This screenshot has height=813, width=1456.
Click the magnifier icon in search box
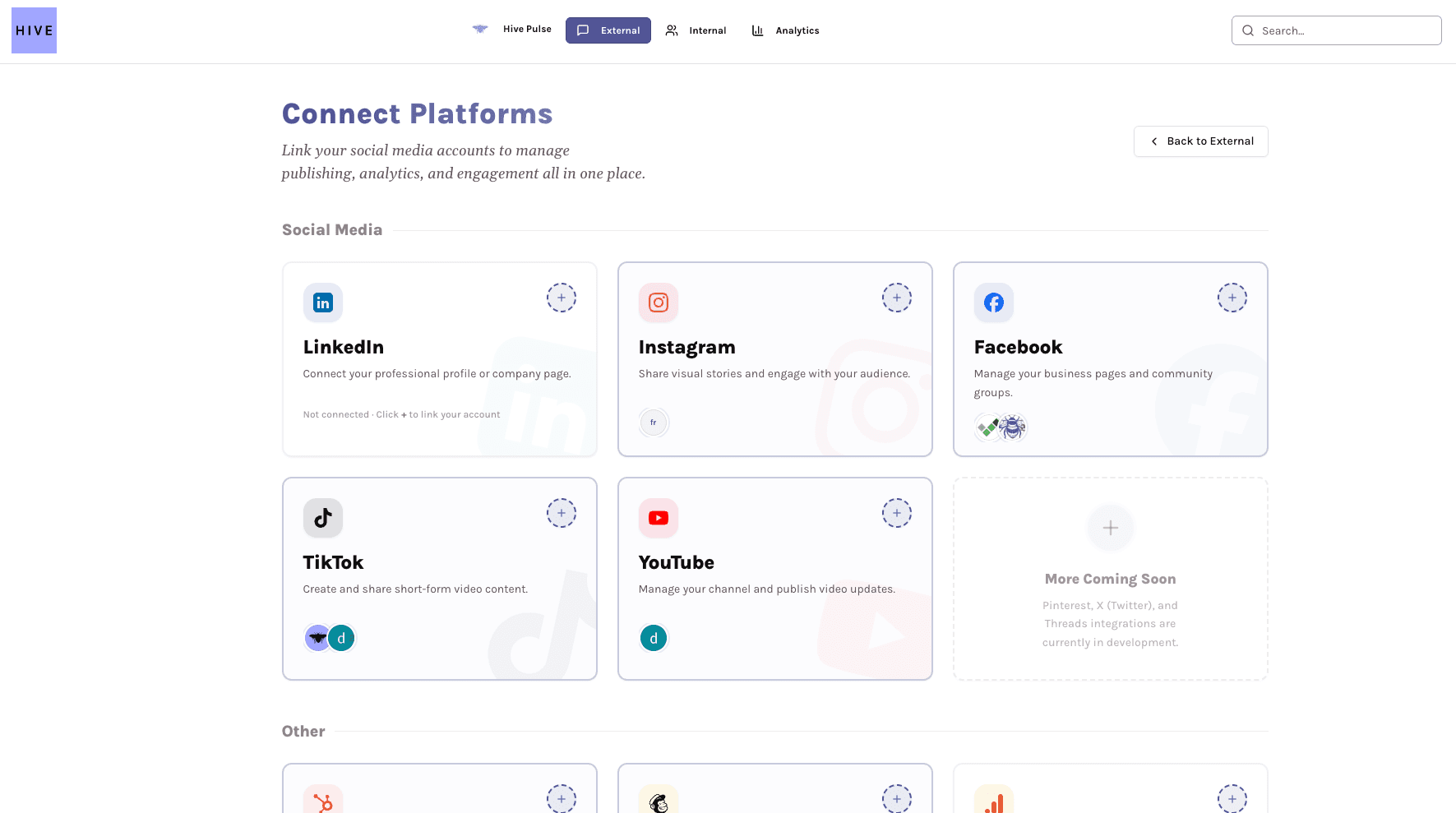coord(1248,30)
